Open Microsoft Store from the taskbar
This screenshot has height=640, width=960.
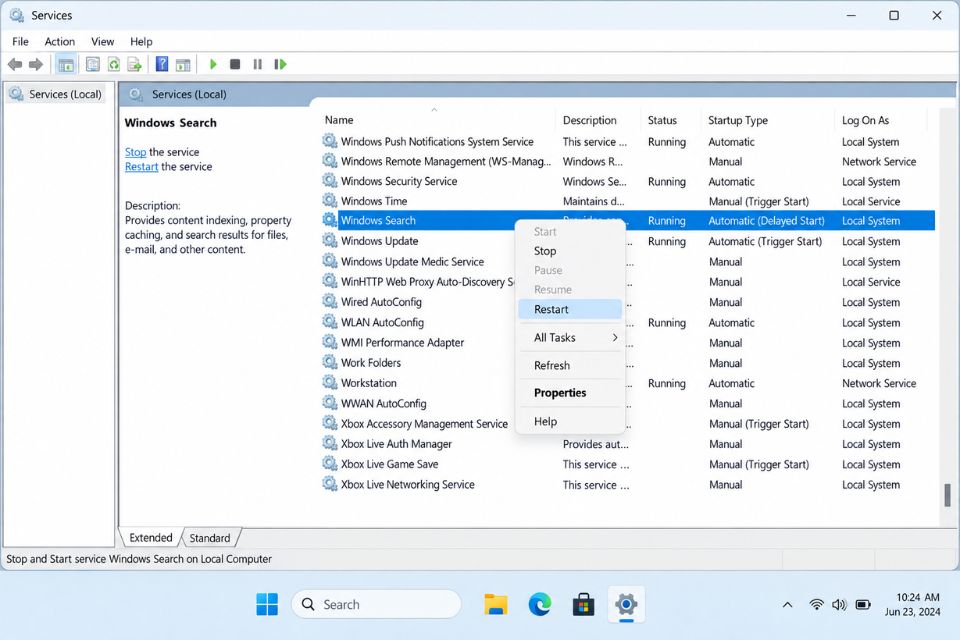click(x=583, y=604)
